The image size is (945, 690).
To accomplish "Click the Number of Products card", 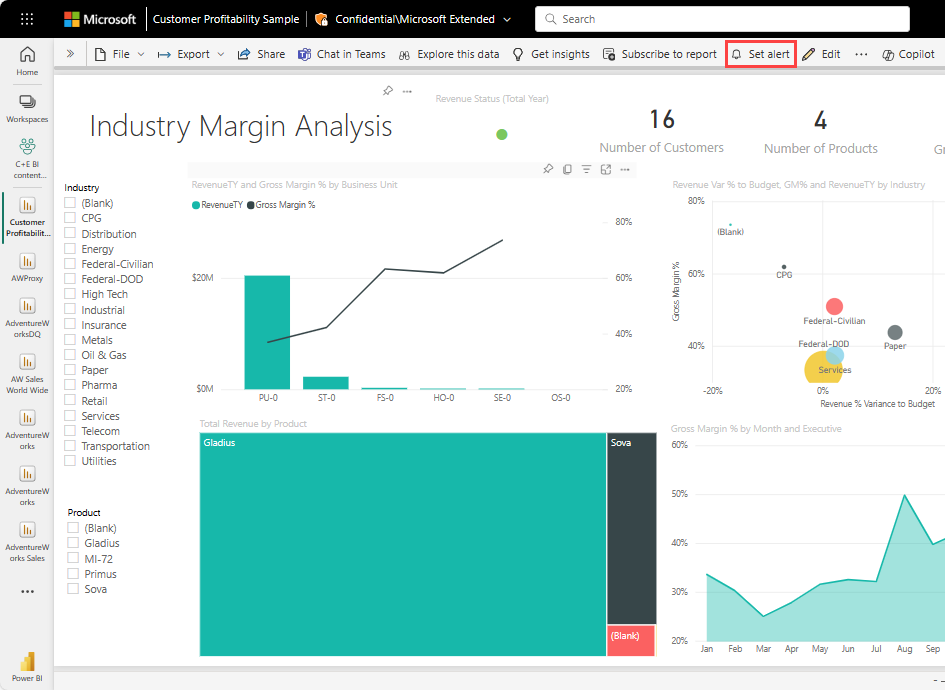I will [820, 131].
